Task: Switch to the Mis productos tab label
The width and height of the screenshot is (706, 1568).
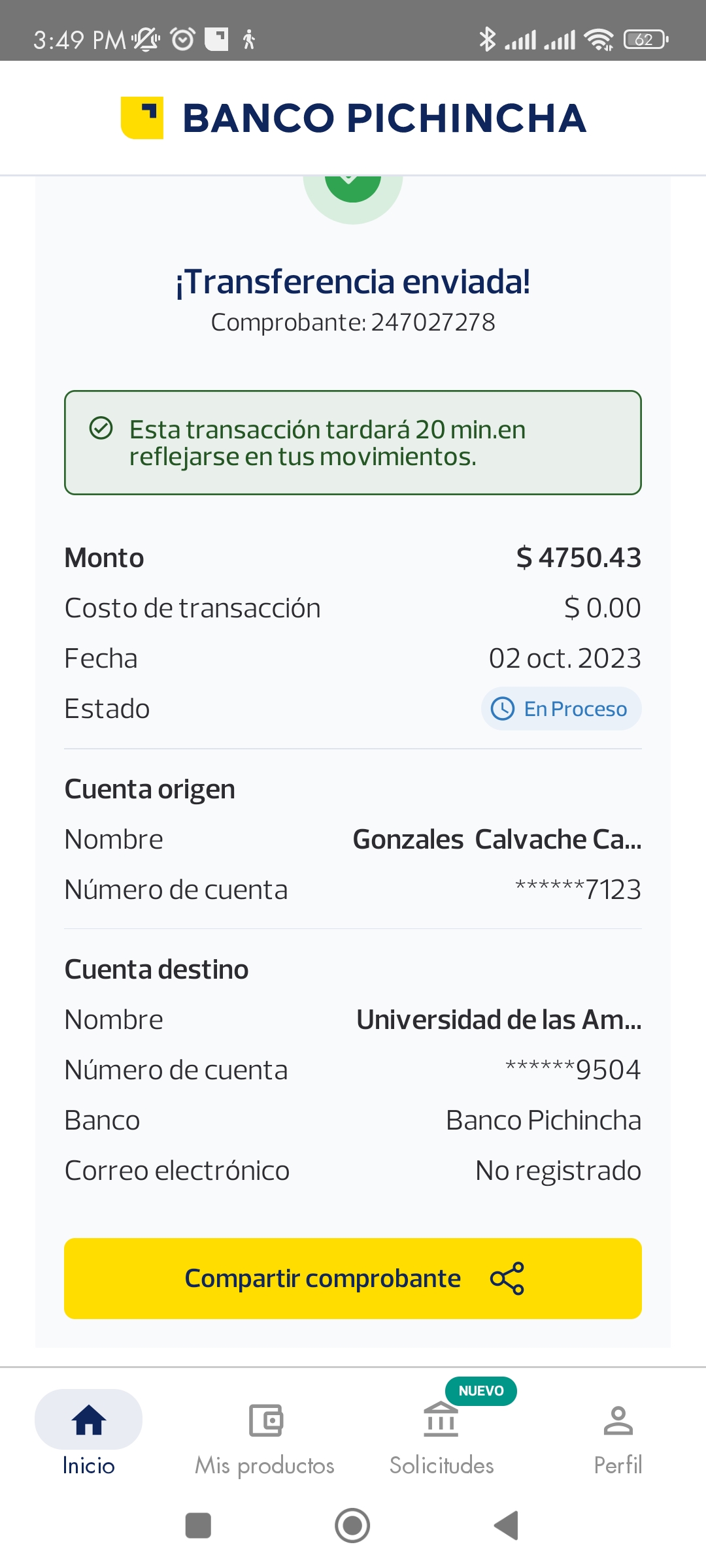Action: pyautogui.click(x=265, y=1465)
